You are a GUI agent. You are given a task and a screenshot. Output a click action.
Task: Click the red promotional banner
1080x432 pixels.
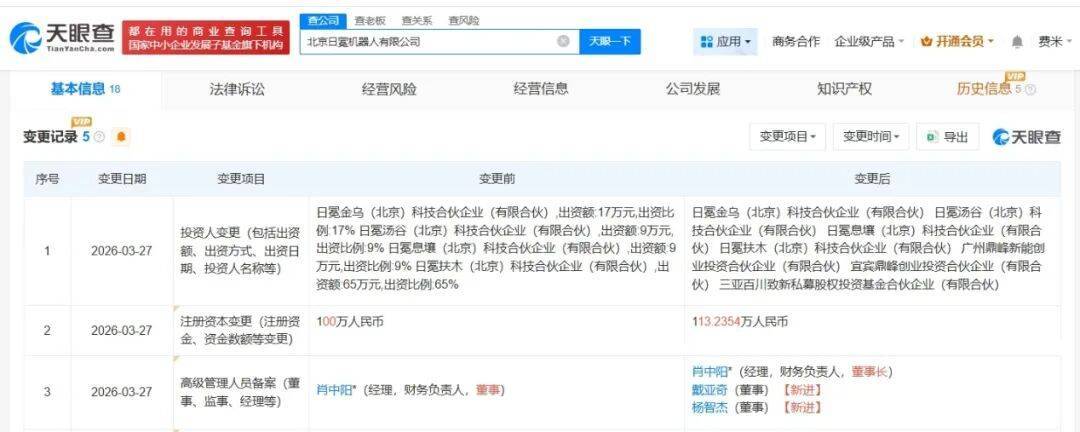(206, 37)
